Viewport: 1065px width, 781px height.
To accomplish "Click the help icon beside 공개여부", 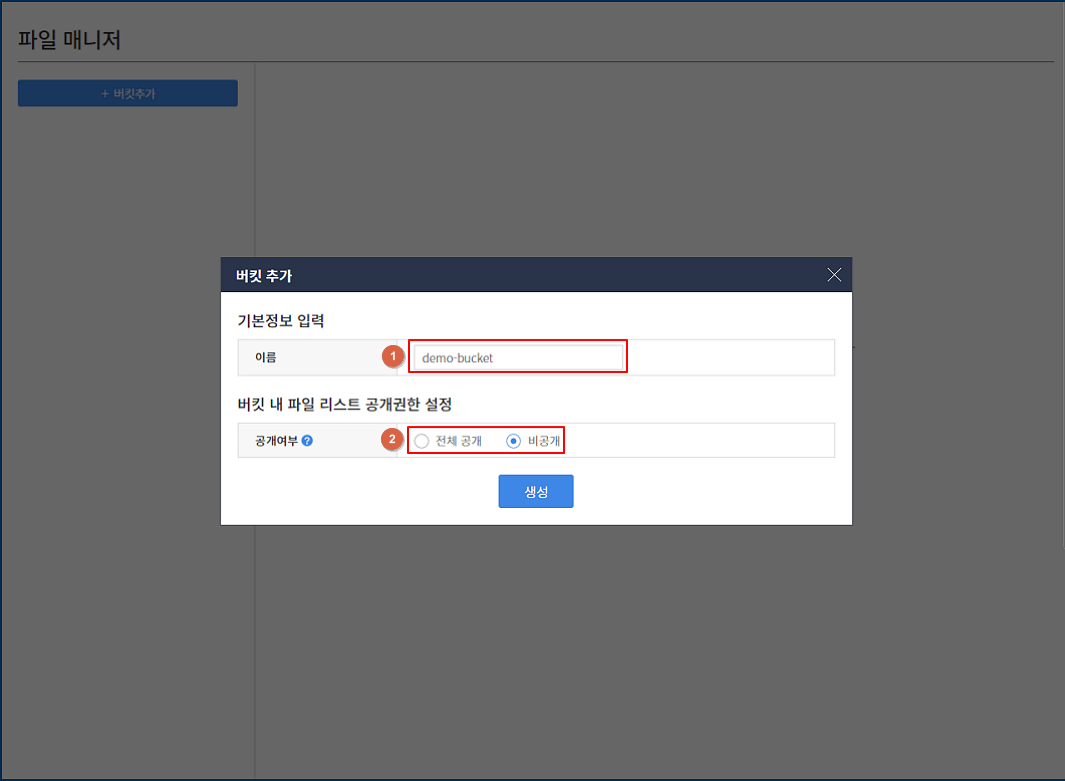I will coord(307,440).
